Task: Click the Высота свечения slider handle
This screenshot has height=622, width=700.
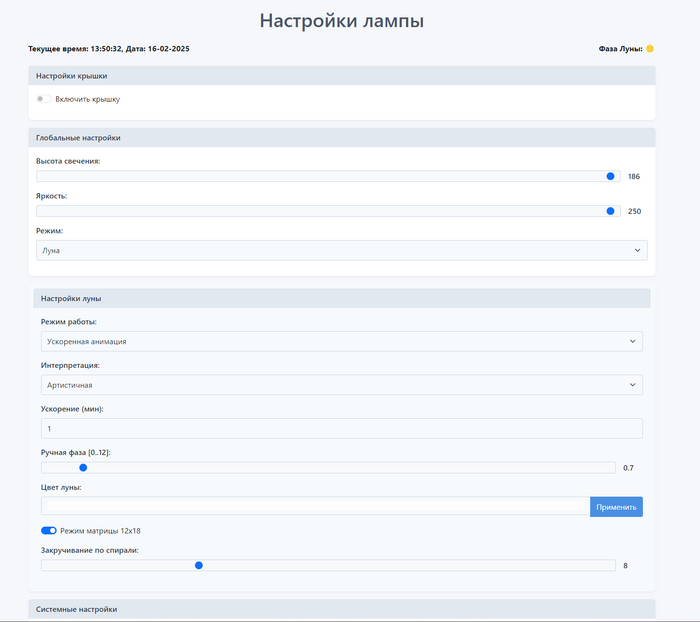Action: (x=611, y=176)
